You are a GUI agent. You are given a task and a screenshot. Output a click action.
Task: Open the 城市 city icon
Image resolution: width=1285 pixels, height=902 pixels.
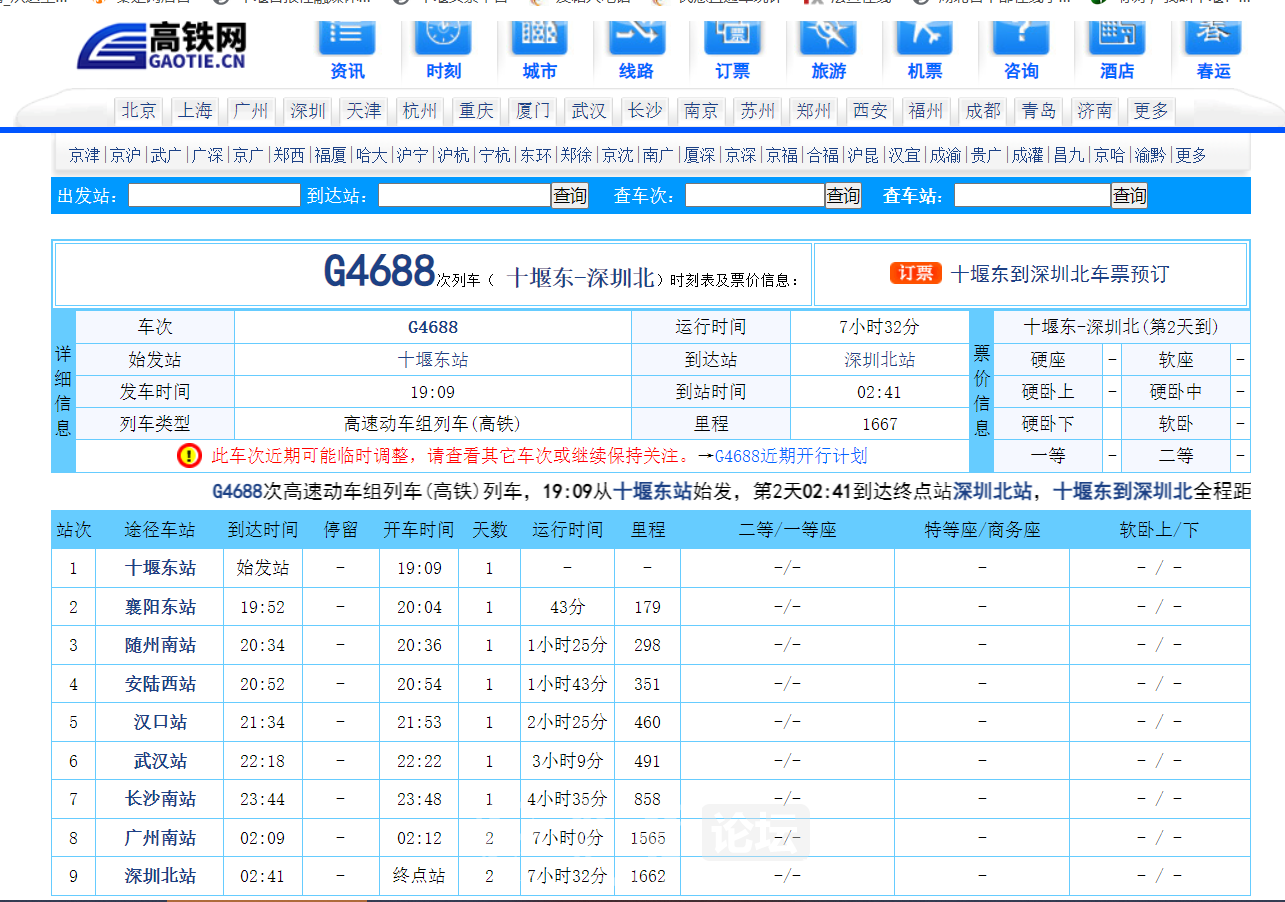(540, 50)
